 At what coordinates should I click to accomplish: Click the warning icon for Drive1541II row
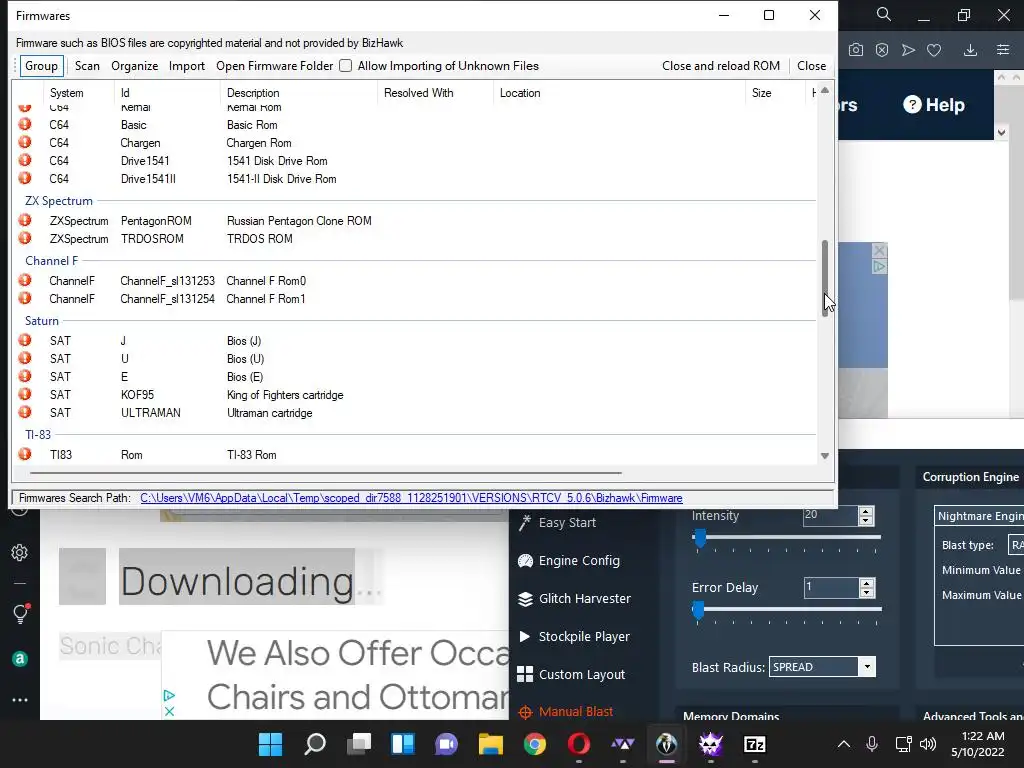coord(25,178)
